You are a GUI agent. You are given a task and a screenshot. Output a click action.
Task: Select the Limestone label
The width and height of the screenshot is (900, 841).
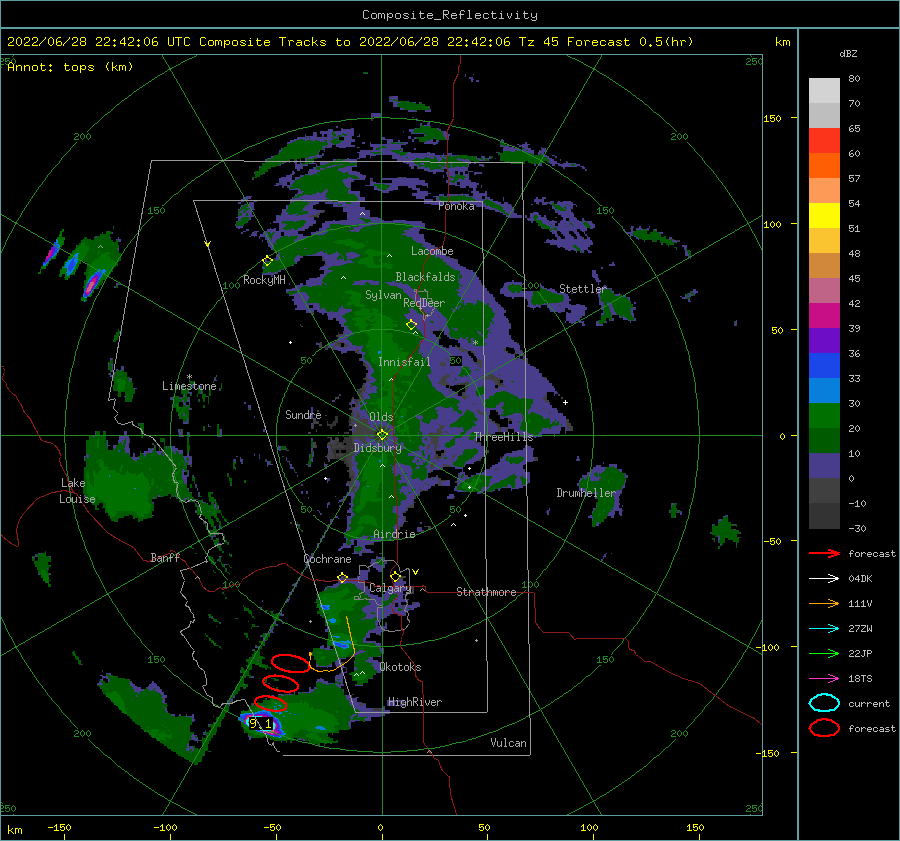pos(189,386)
